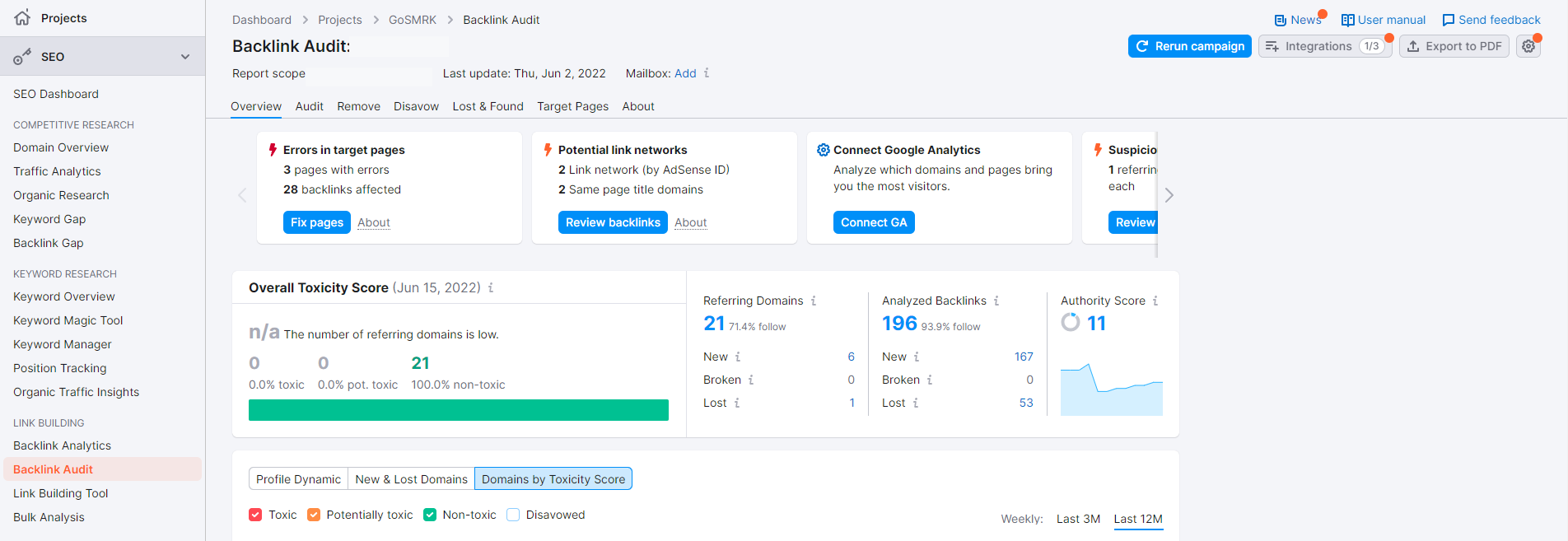
Task: Show previous insight cards with left arrow
Action: point(242,195)
